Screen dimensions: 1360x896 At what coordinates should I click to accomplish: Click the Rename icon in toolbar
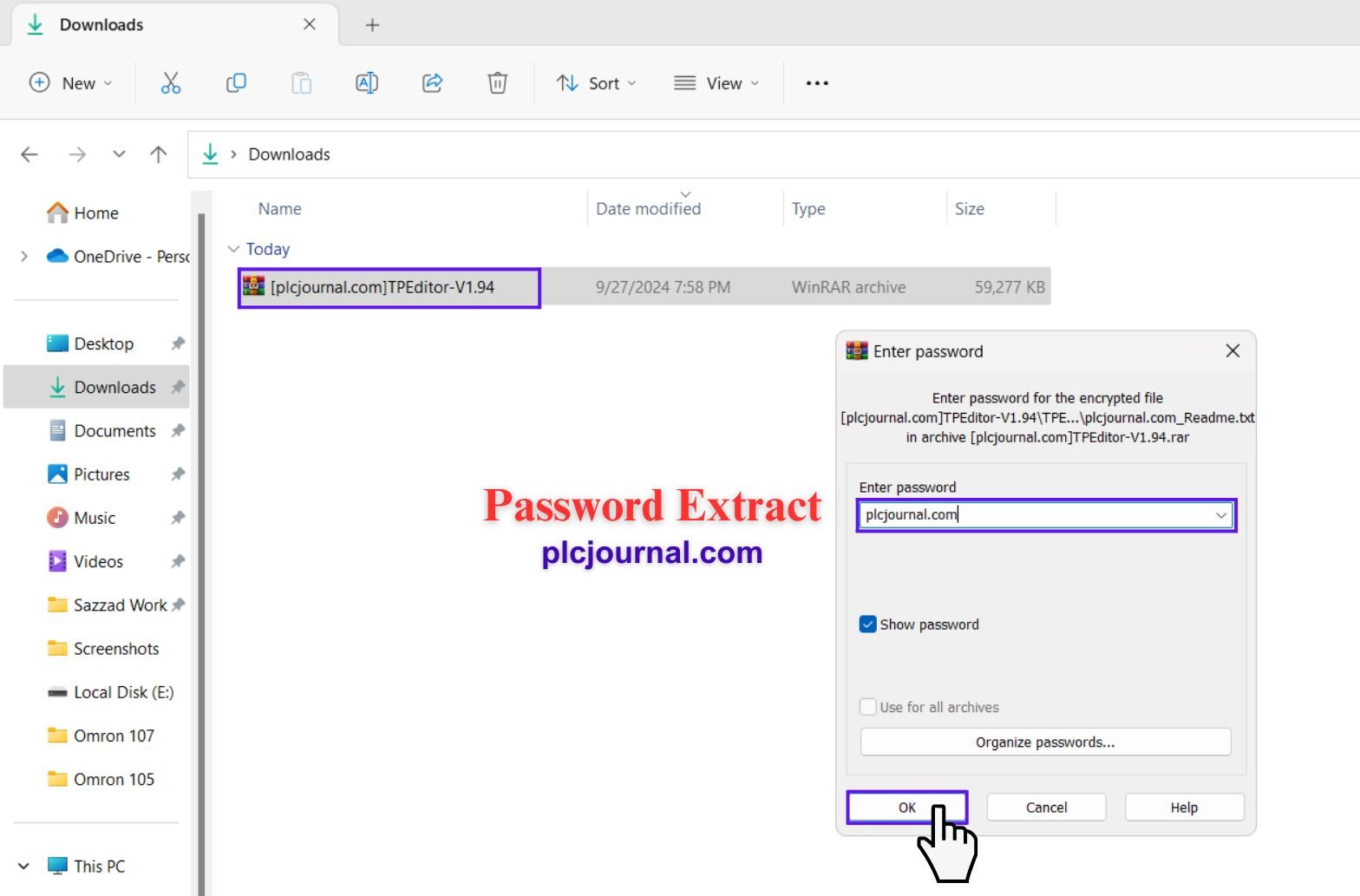(367, 83)
